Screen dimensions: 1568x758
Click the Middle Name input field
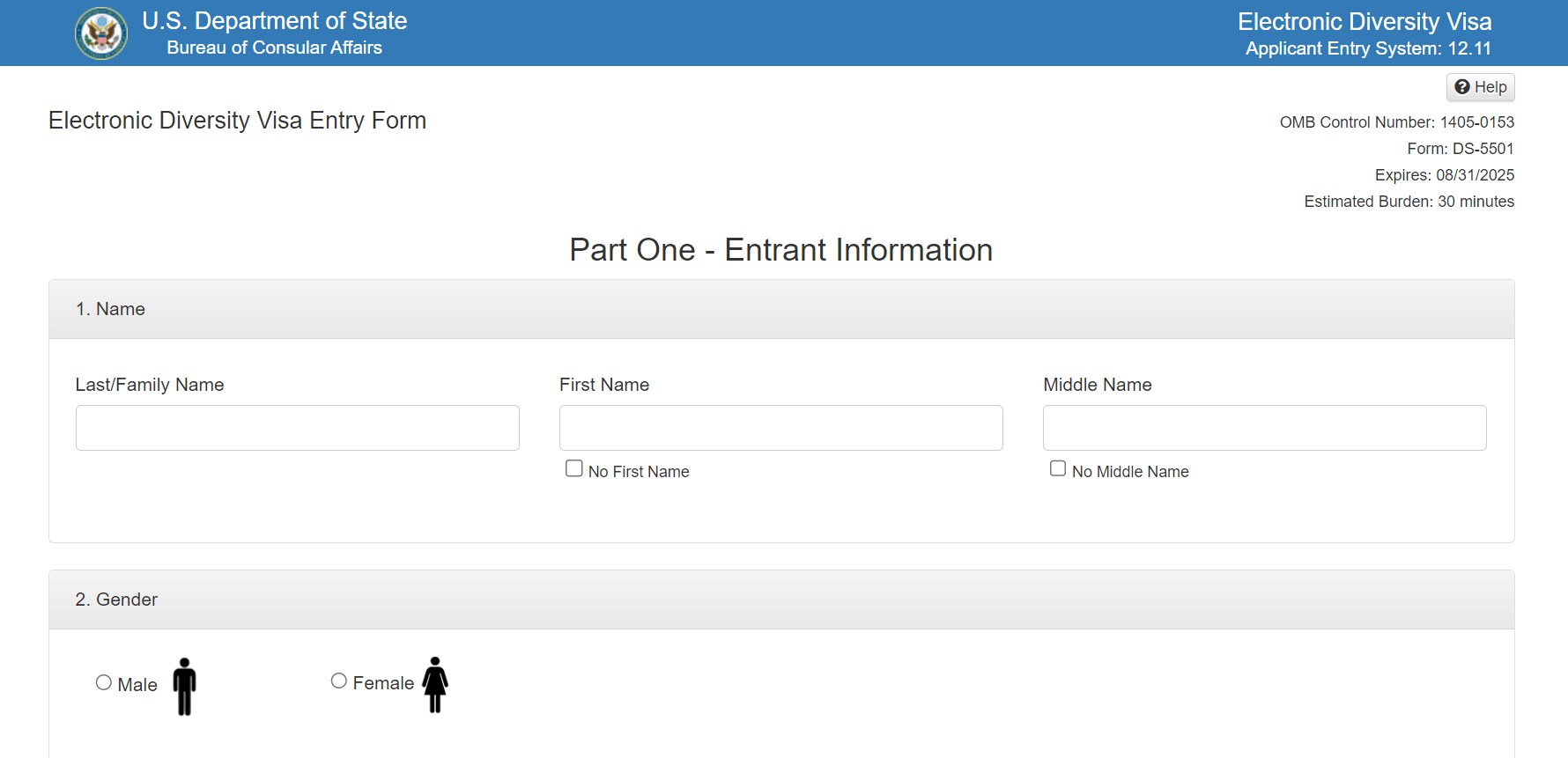click(1264, 428)
